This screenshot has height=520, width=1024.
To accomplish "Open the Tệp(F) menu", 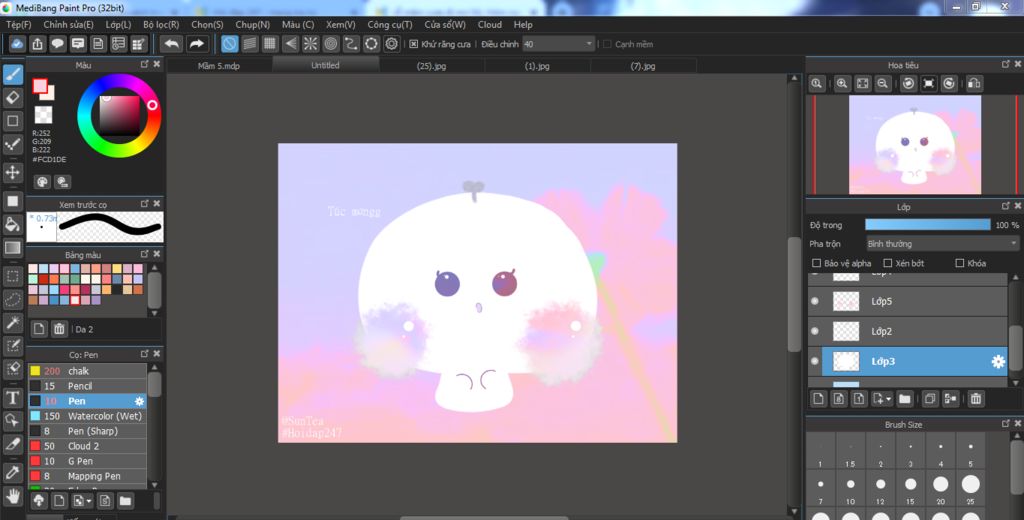I will pos(19,25).
